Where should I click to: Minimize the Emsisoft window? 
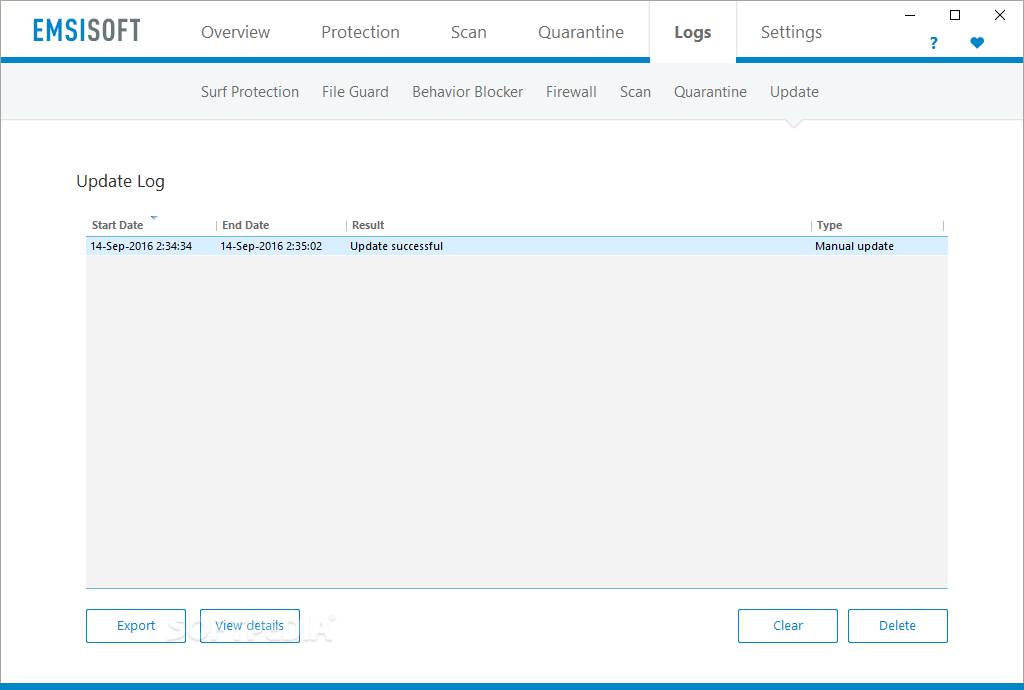point(910,15)
